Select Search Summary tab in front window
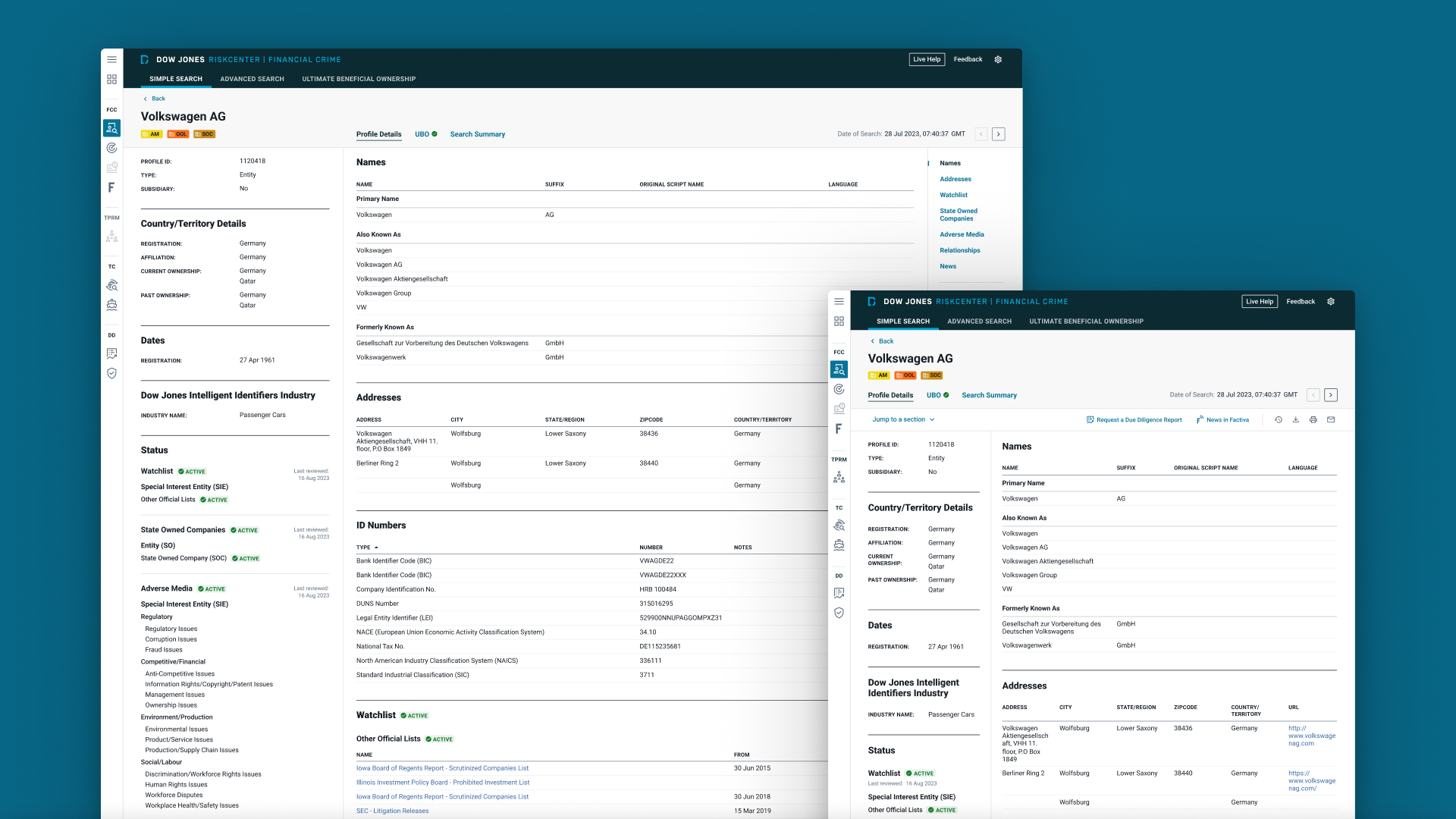Viewport: 1456px width, 819px height. click(x=990, y=395)
